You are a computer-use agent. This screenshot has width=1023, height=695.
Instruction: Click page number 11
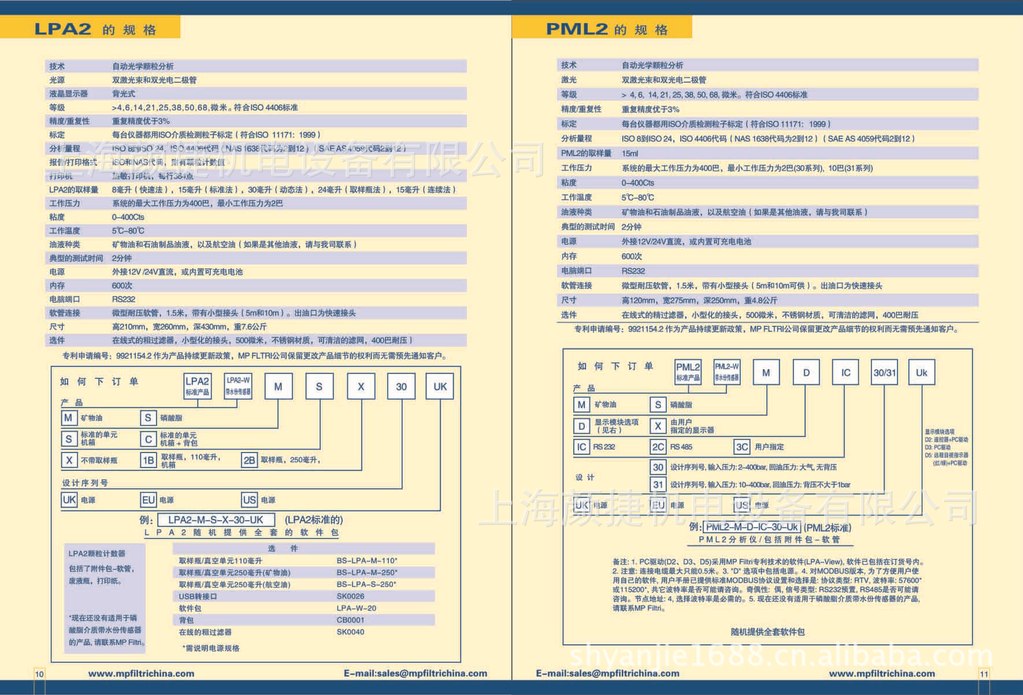(984, 674)
